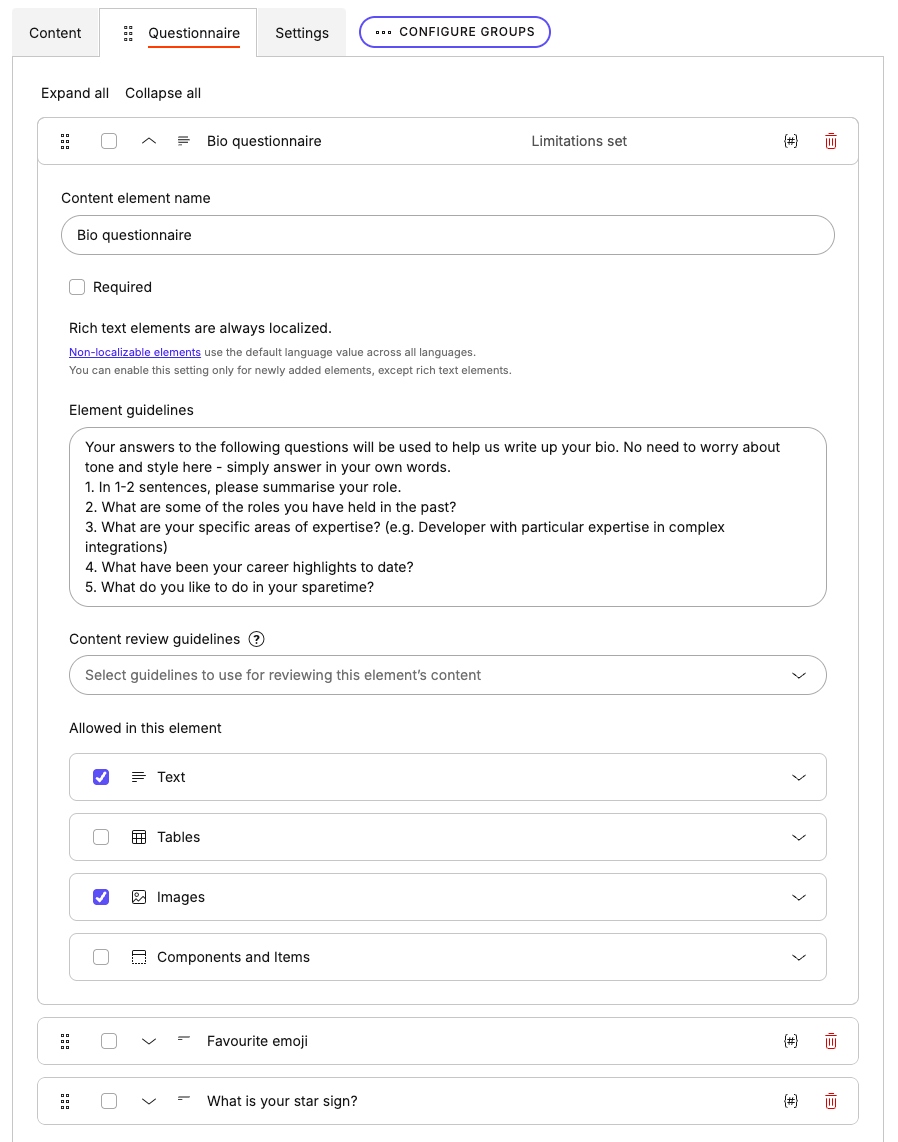
Task: Click the Configure Groups button
Action: pyautogui.click(x=455, y=32)
